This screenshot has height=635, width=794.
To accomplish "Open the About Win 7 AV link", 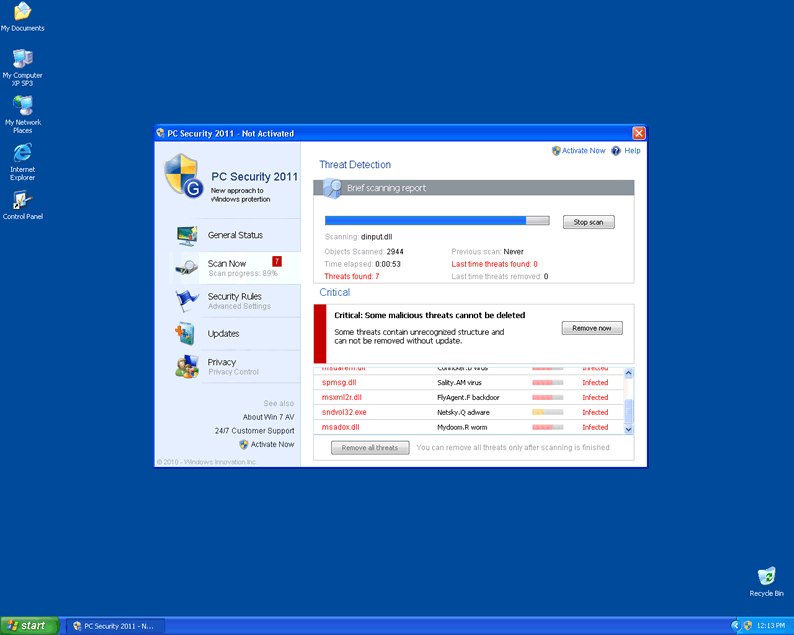I will point(268,417).
